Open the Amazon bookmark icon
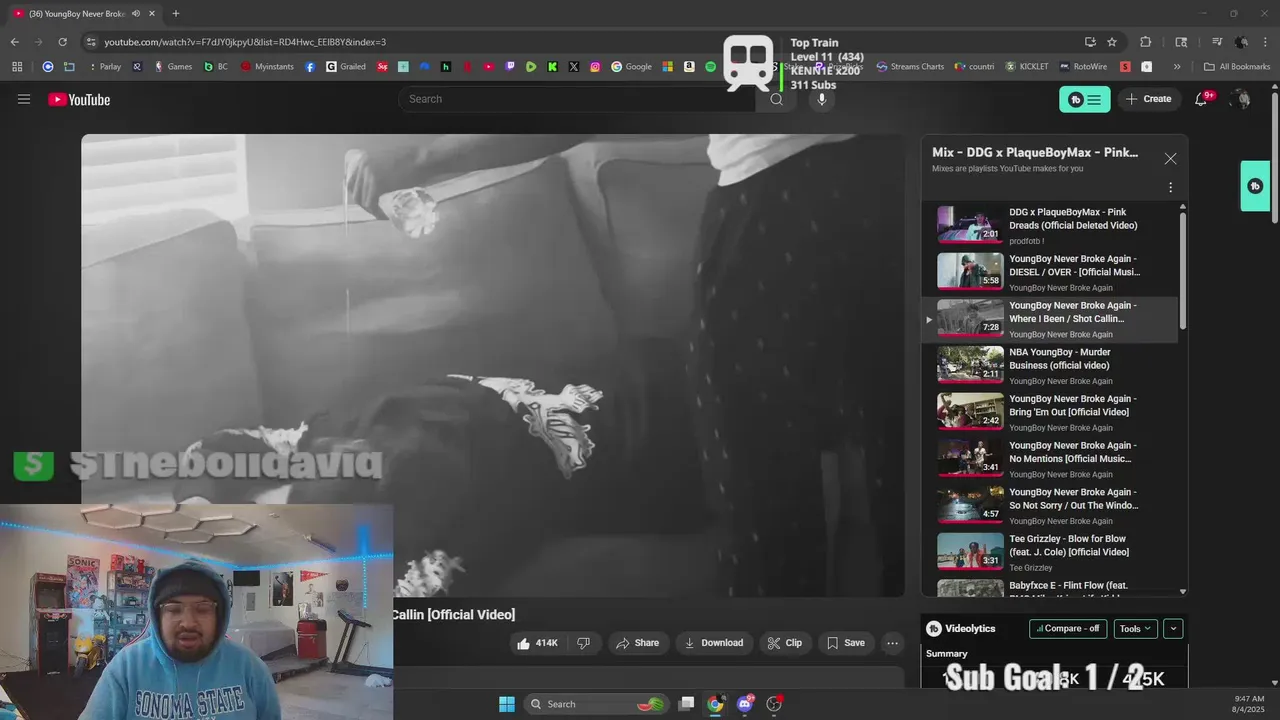Screen dimensions: 1280x720 [689, 67]
